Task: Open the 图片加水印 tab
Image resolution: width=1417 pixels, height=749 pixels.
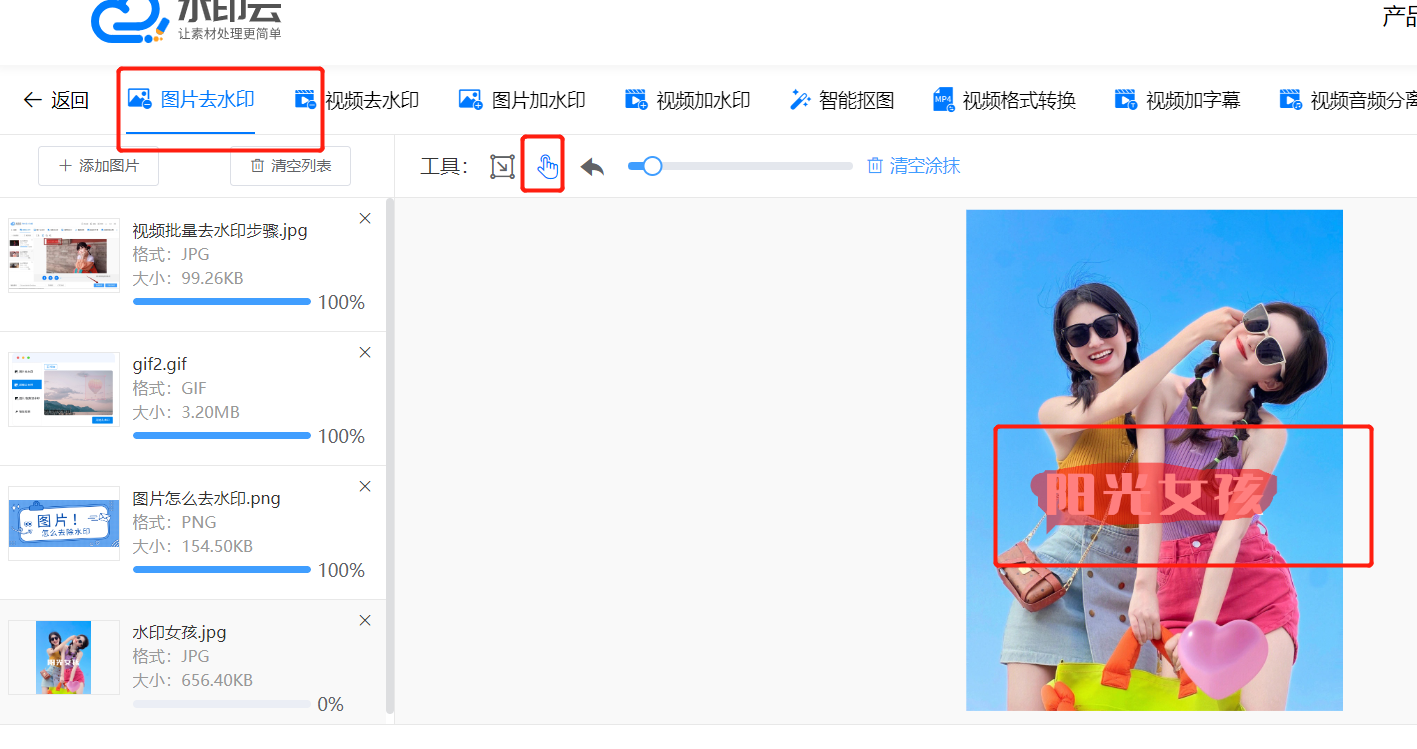Action: (x=522, y=100)
